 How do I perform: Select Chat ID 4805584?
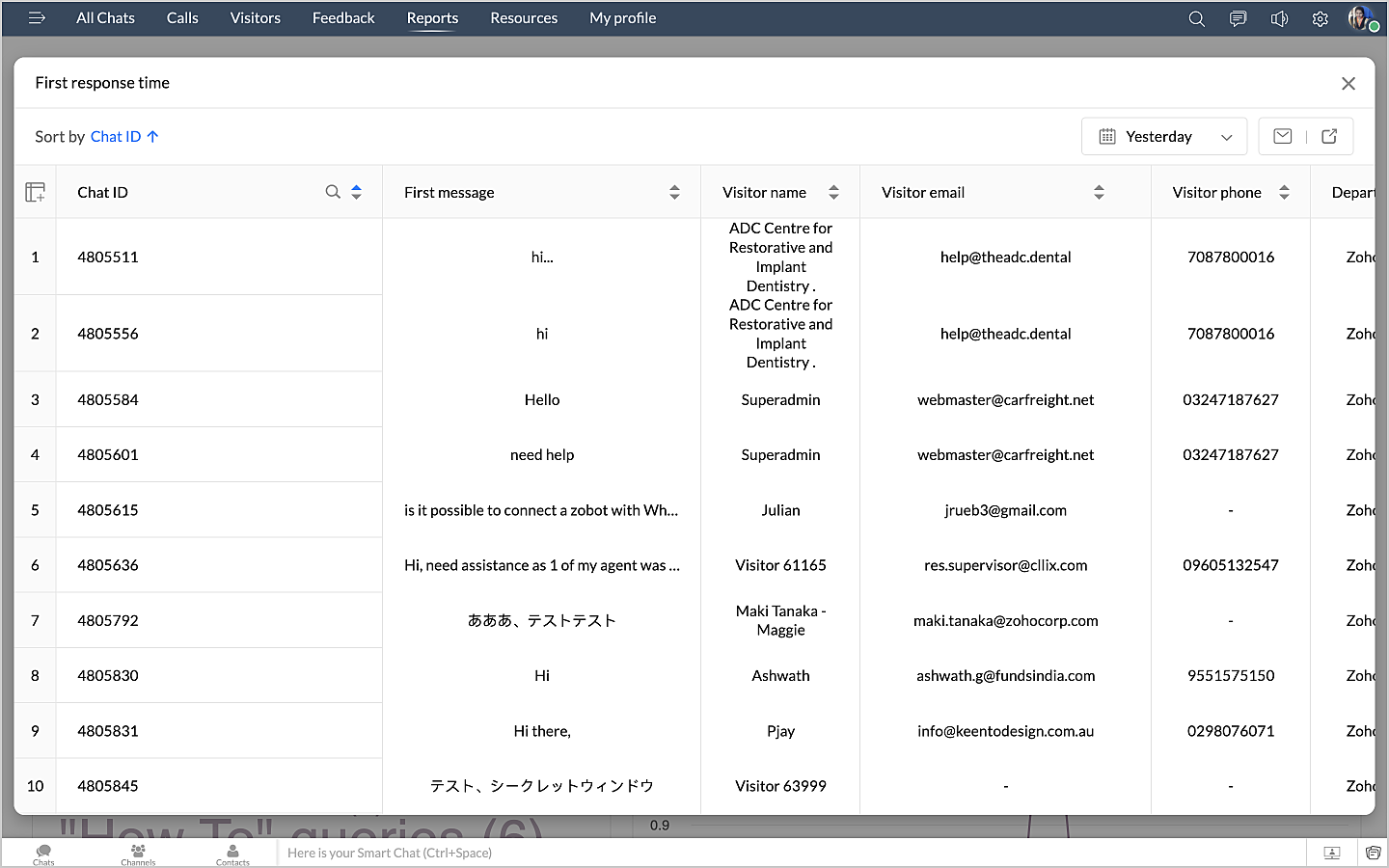[108, 399]
